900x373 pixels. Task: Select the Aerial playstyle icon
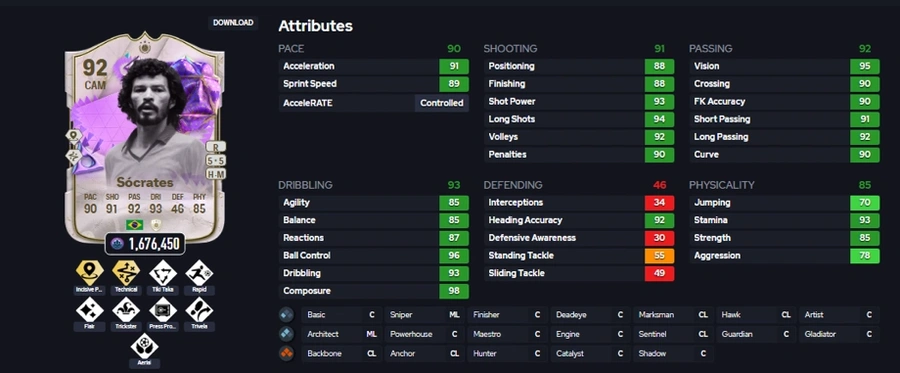[x=144, y=346]
